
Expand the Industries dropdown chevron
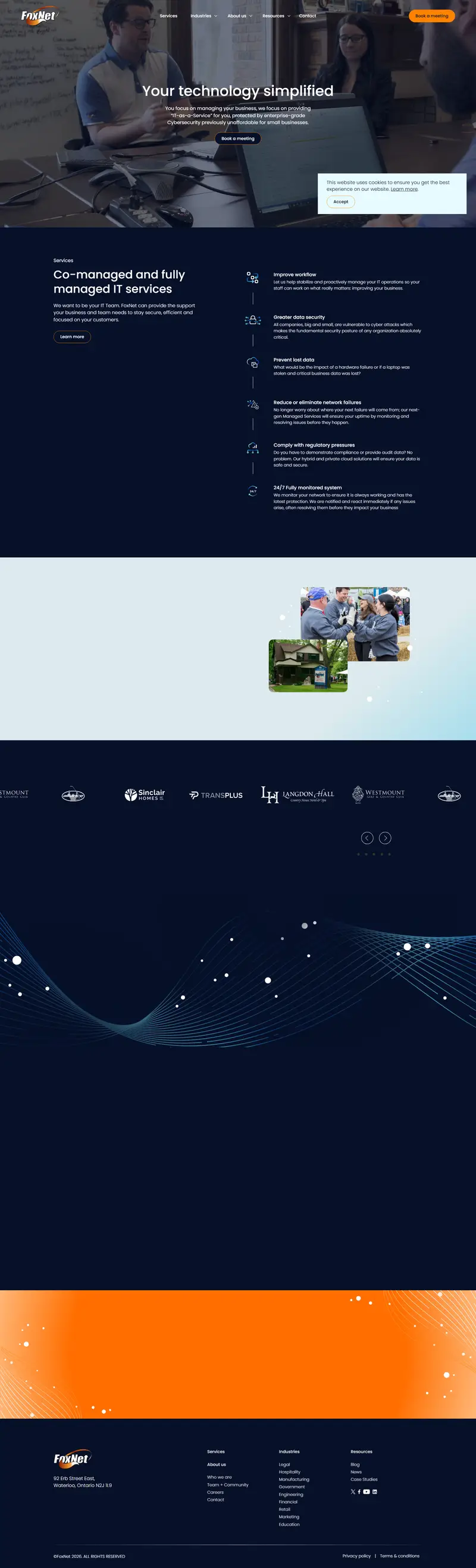coord(216,16)
